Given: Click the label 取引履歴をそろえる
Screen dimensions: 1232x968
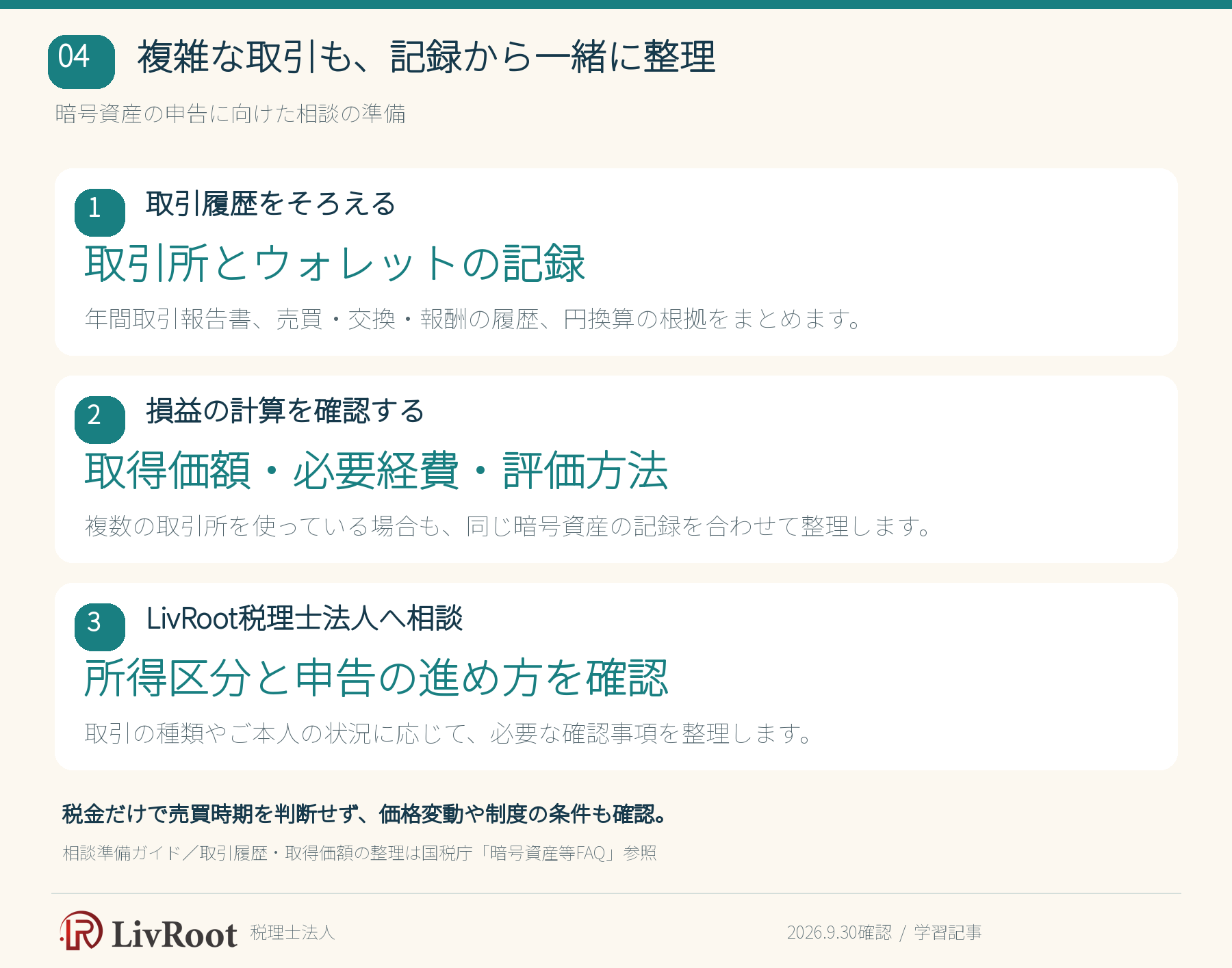Looking at the screenshot, I should 271,204.
